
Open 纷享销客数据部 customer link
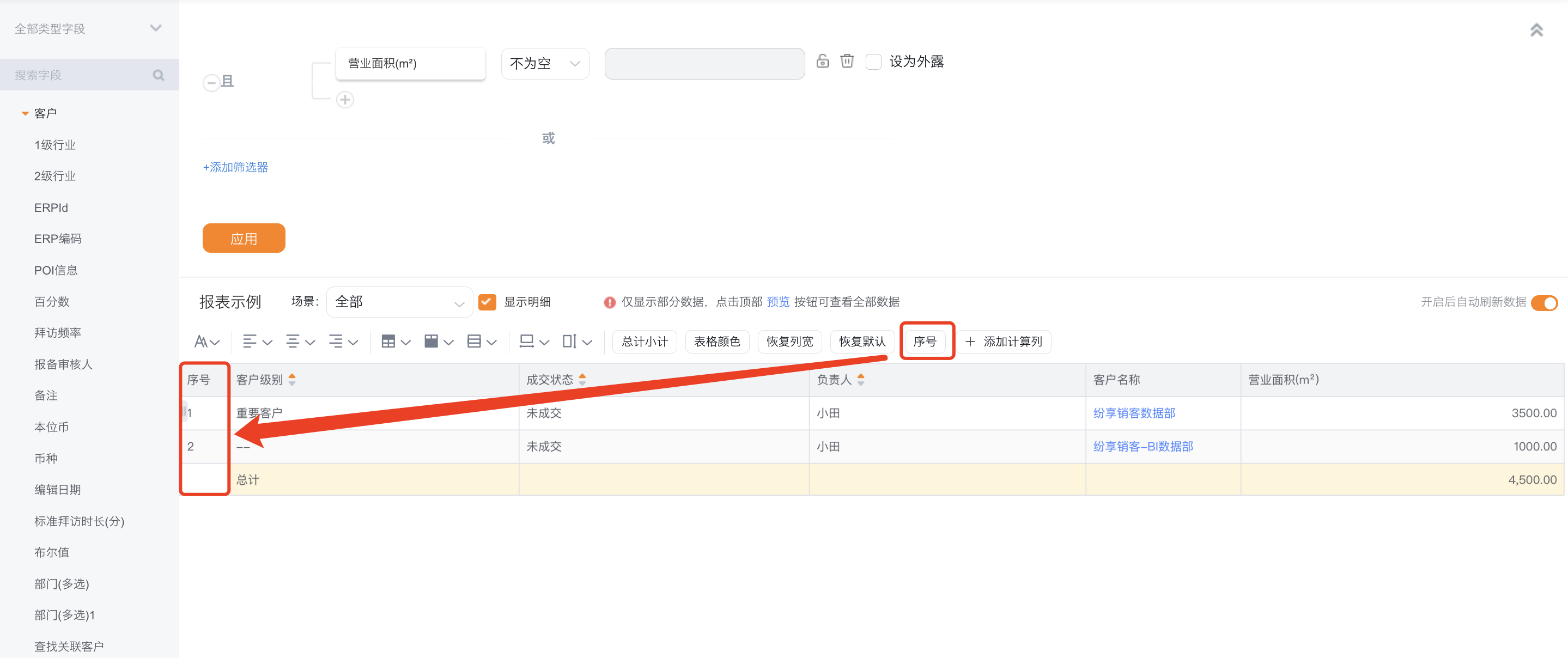1134,413
